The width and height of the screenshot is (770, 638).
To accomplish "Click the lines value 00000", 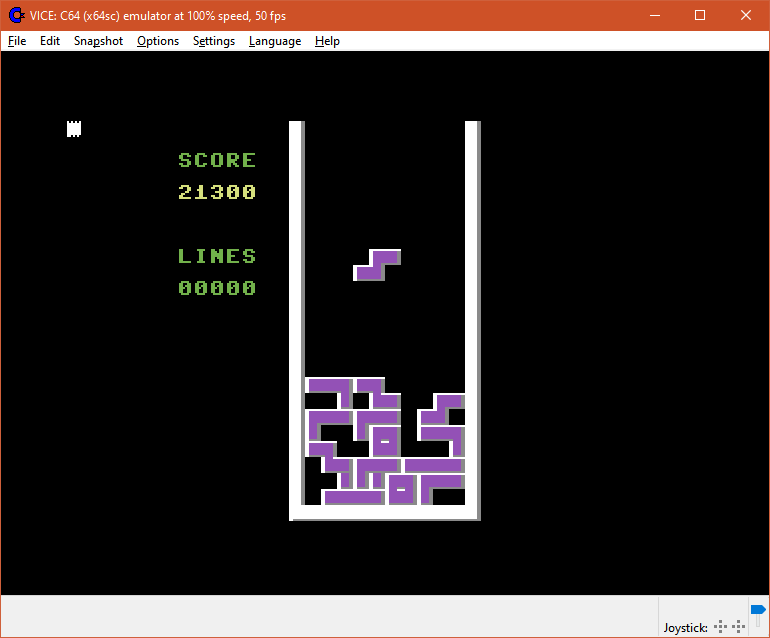I will [217, 288].
